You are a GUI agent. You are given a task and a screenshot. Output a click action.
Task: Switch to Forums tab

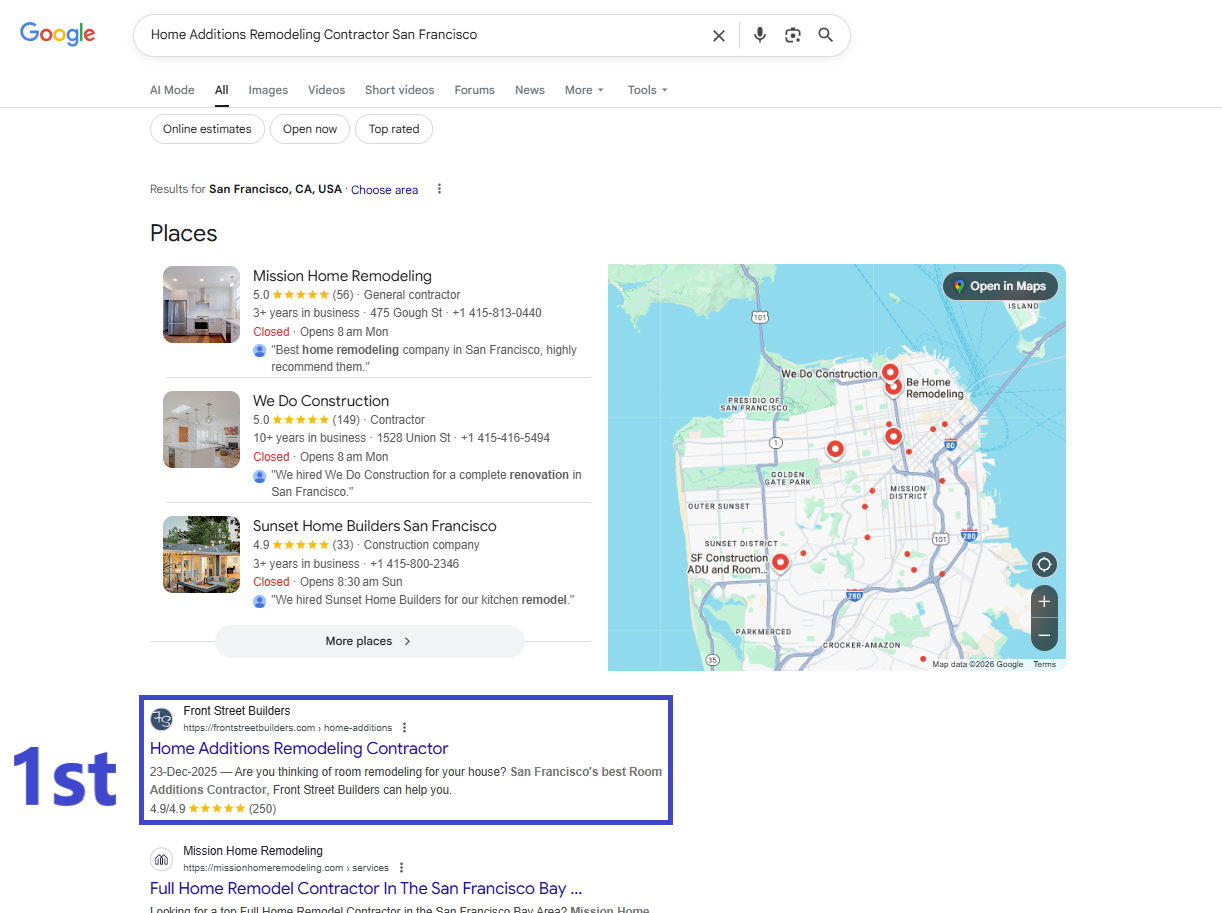(x=474, y=90)
